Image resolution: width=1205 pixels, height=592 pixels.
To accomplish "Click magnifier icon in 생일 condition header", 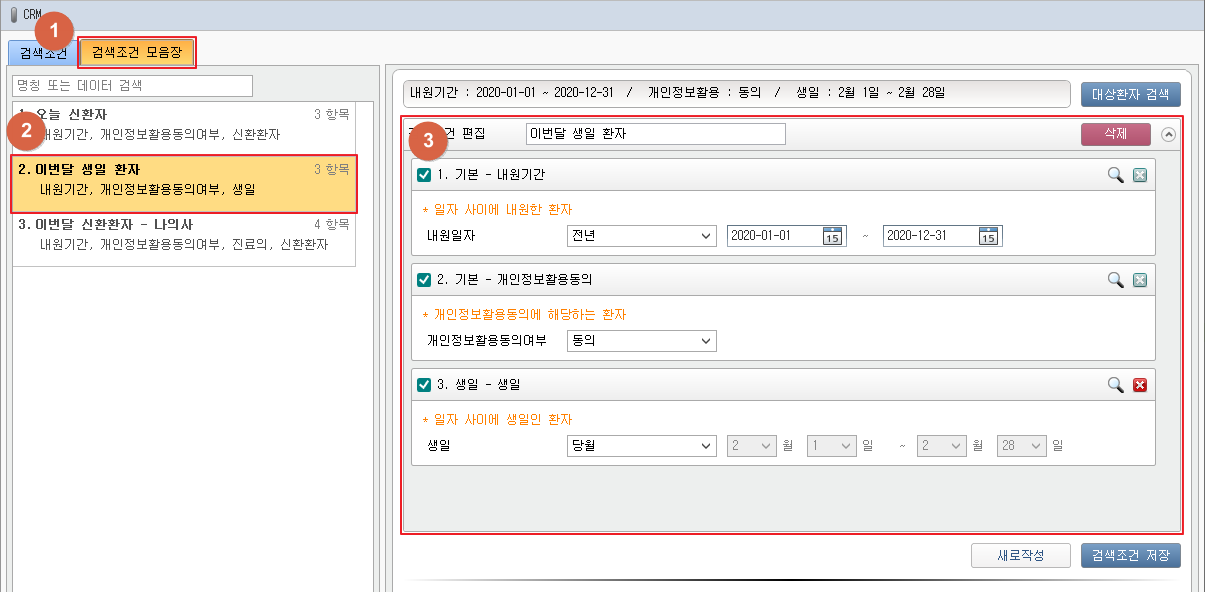I will coord(1115,385).
